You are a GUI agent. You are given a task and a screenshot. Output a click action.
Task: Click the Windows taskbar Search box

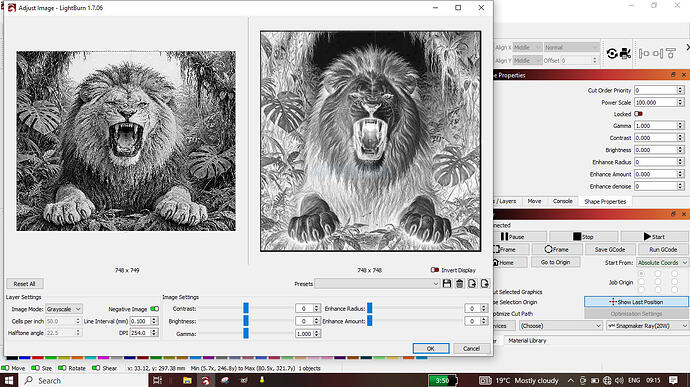[x=84, y=380]
